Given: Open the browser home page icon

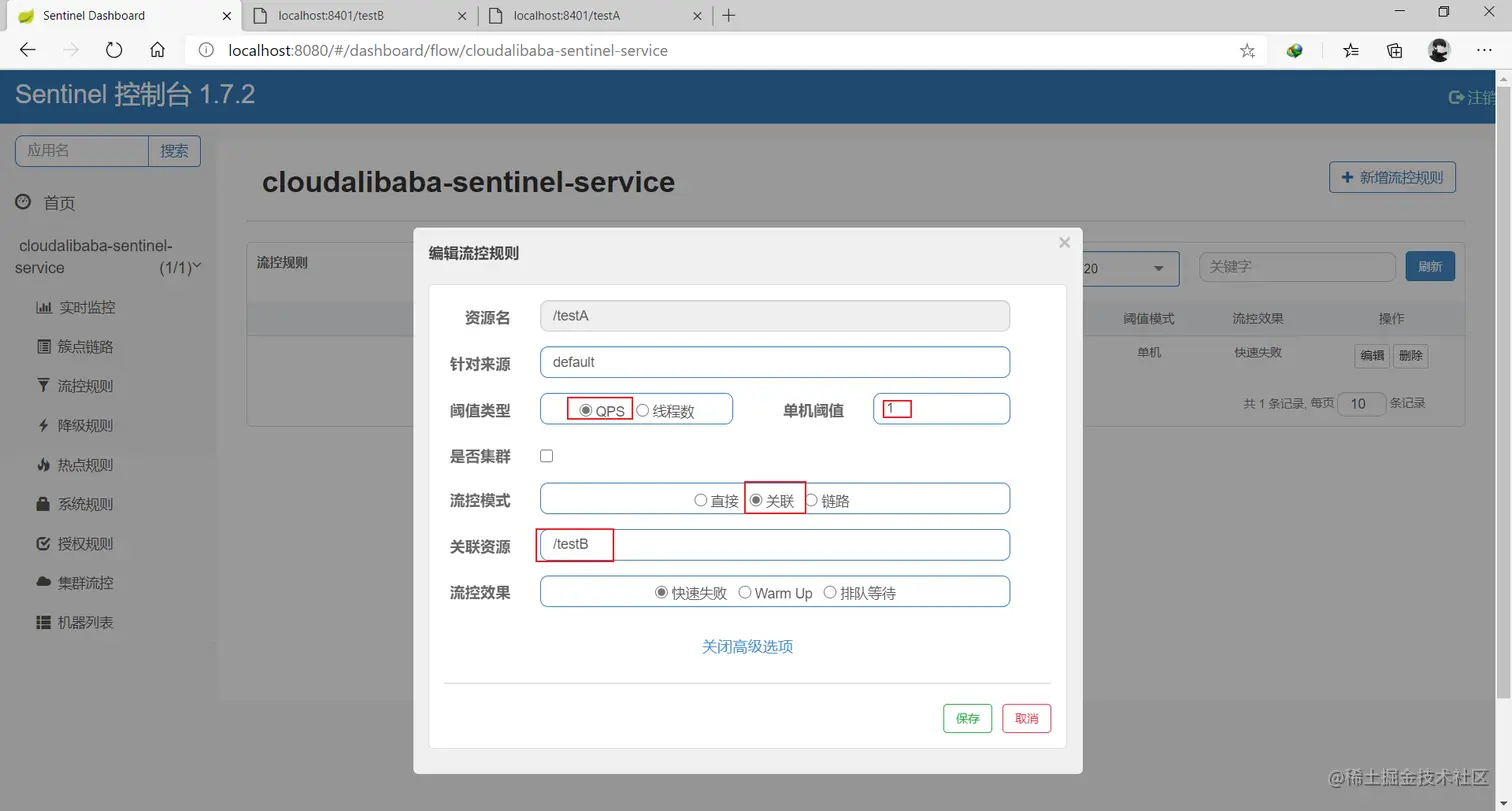Looking at the screenshot, I should tap(157, 50).
